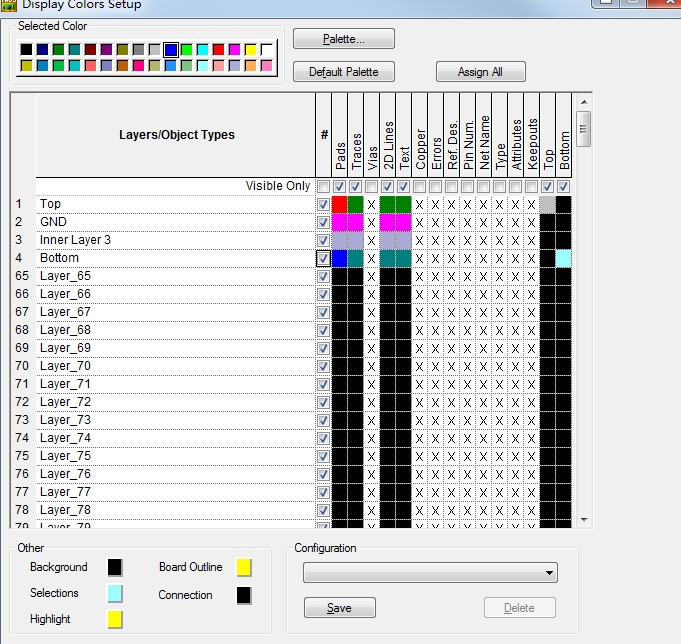Toggle Visible Only checkbox for Traces column
This screenshot has width=681, height=644.
355,187
